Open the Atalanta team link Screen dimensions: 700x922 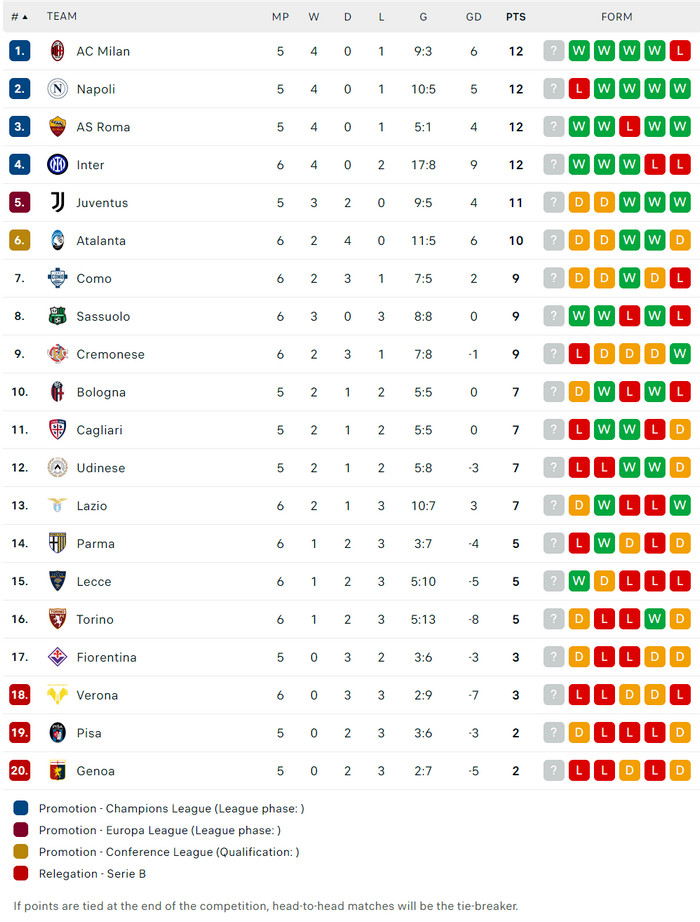101,241
